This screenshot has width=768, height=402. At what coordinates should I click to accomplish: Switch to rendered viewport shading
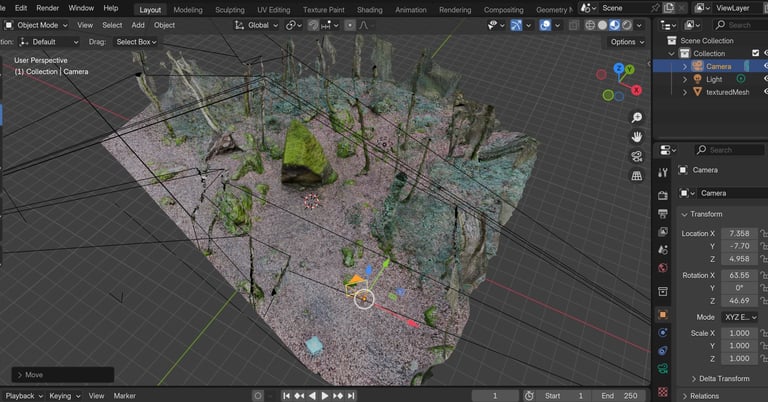626,25
